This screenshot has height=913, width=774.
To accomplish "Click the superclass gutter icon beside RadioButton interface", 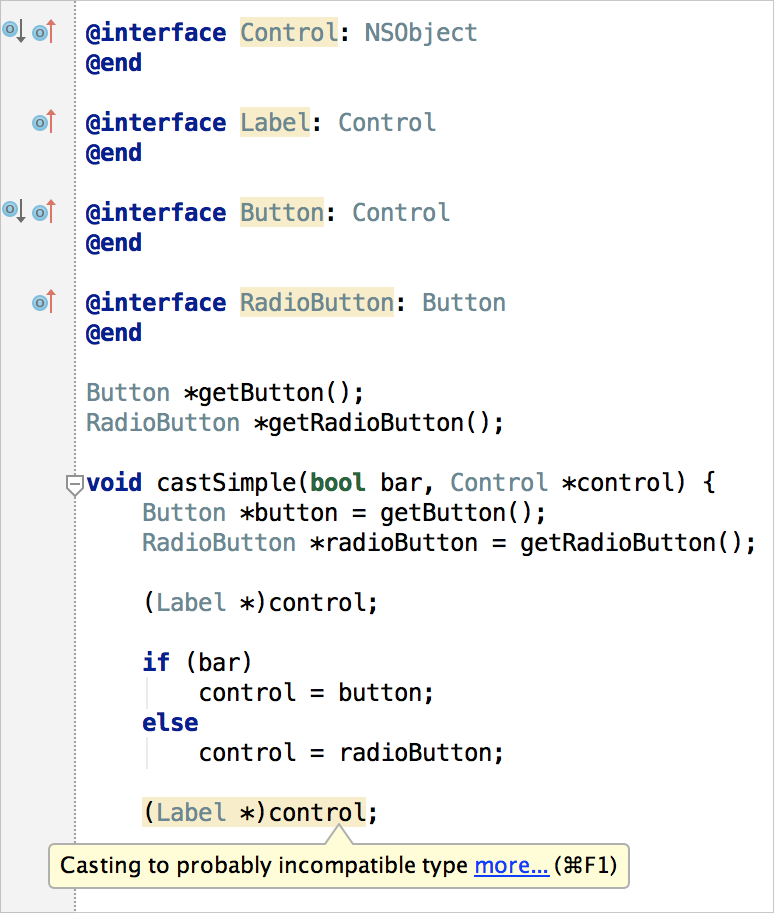I will click(x=43, y=302).
